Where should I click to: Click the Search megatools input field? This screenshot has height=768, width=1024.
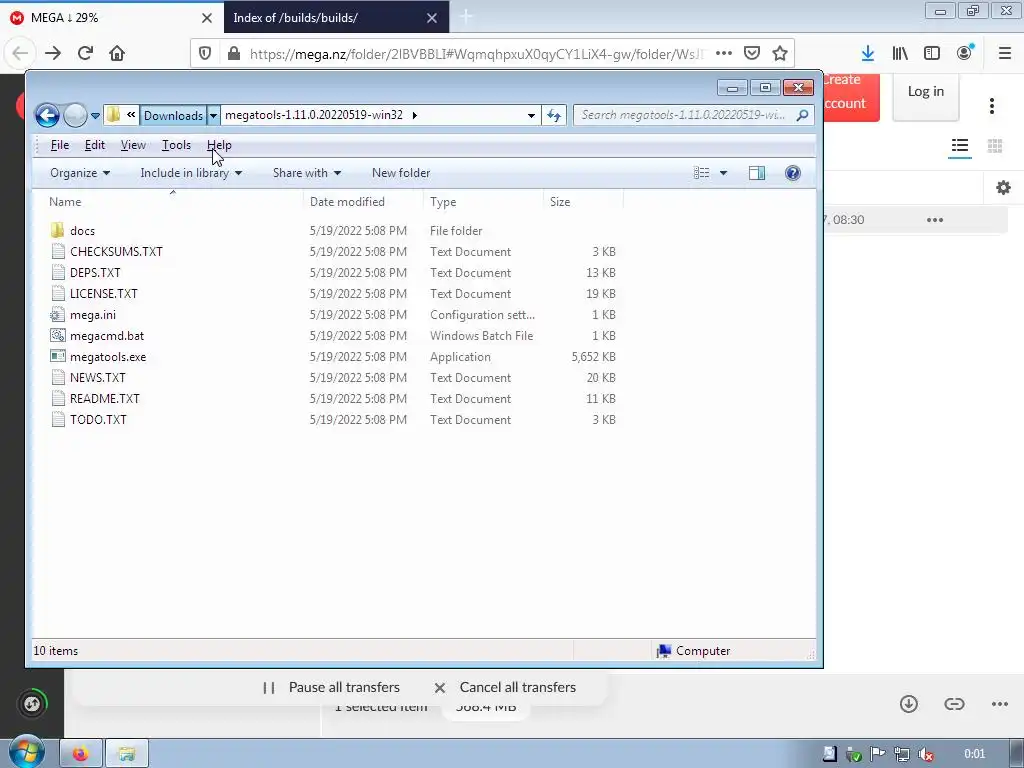(683, 115)
